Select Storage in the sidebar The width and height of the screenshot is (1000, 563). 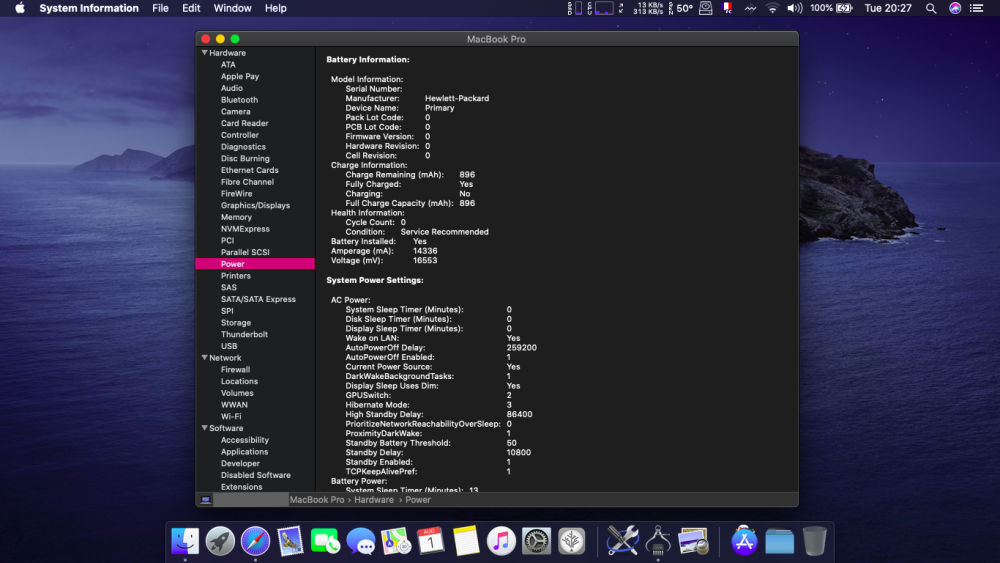(236, 323)
